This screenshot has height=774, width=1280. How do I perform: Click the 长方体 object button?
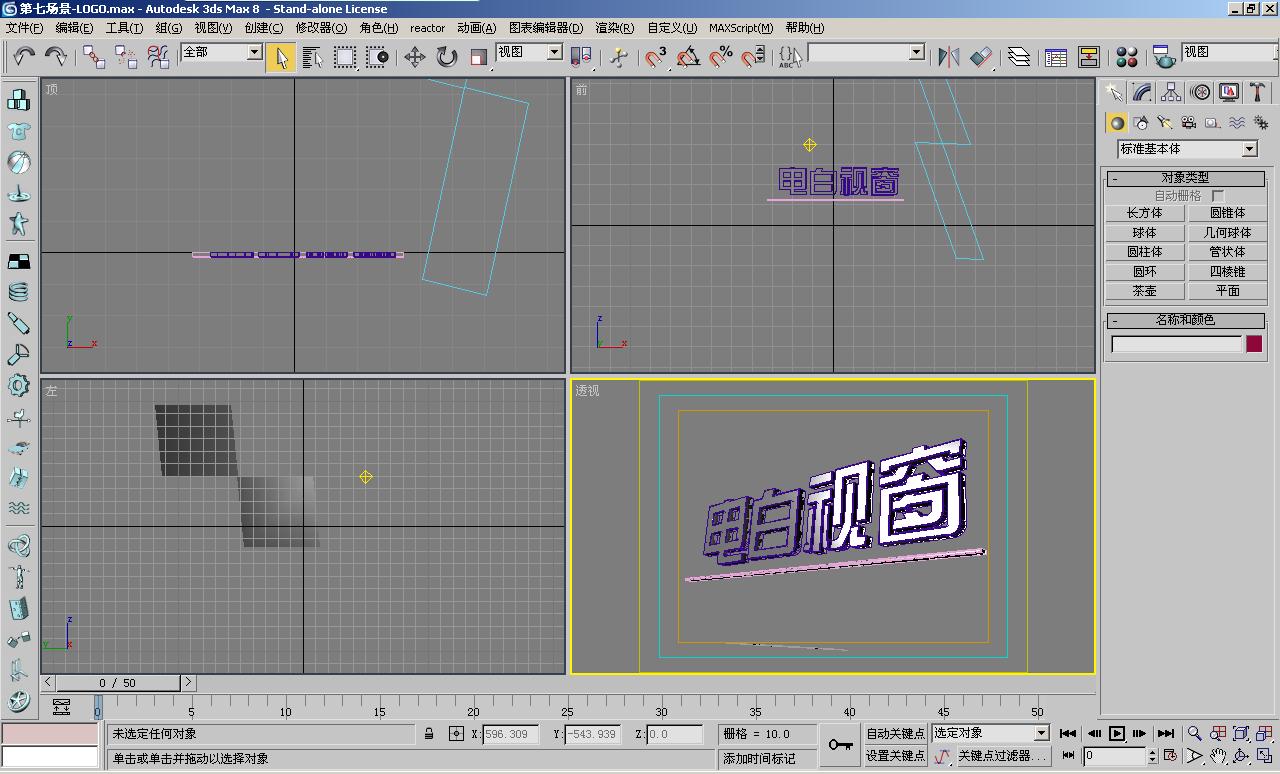pos(1144,213)
